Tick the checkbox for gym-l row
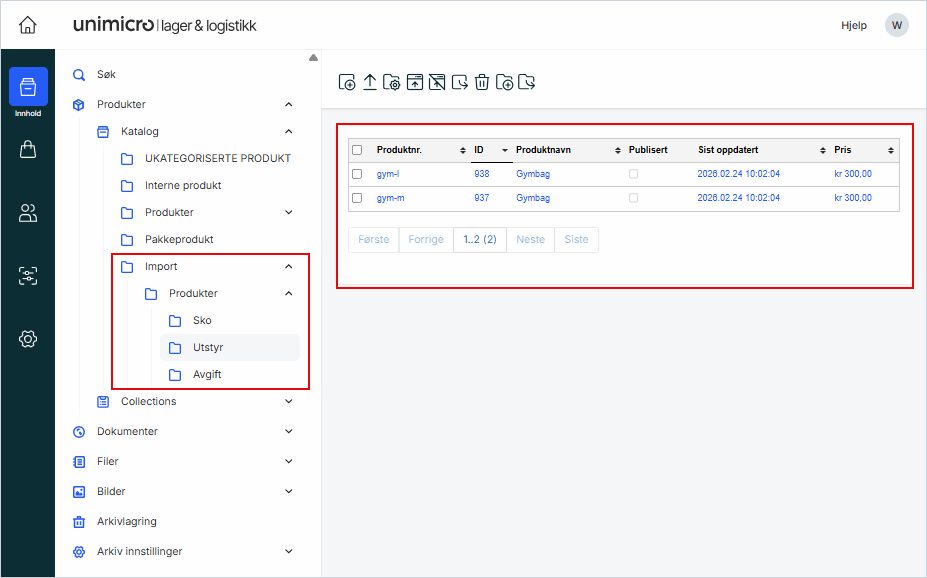This screenshot has width=927, height=578. [x=357, y=174]
